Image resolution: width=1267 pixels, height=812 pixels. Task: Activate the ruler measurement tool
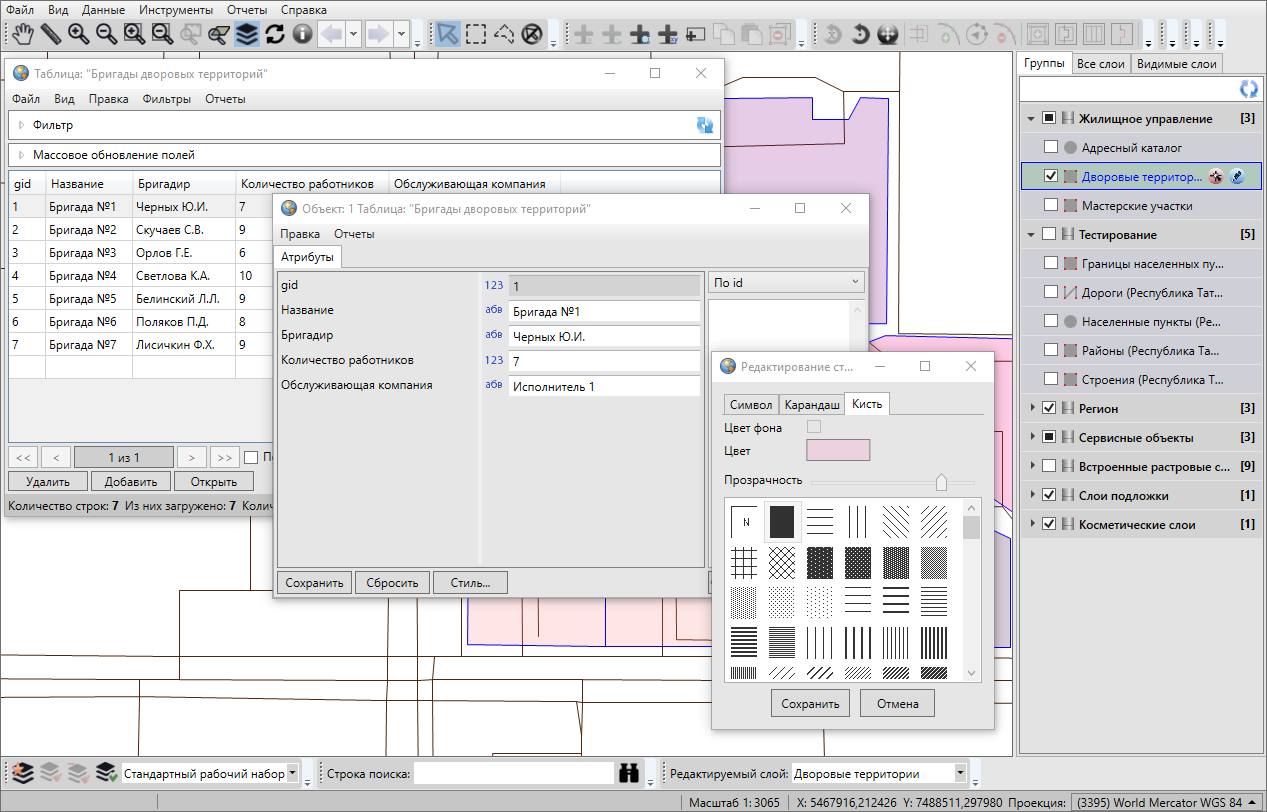pyautogui.click(x=50, y=34)
